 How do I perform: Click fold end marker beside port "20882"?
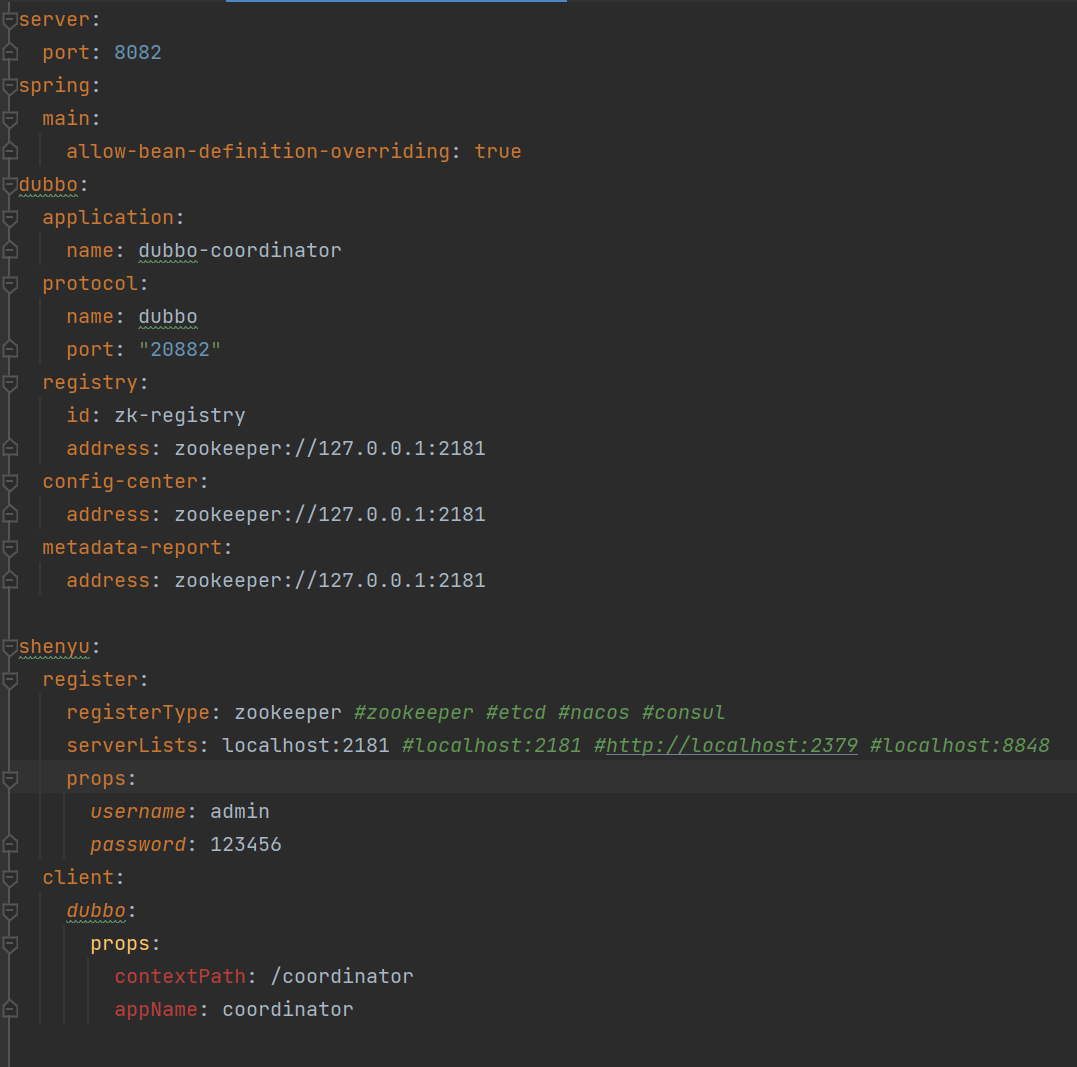coord(10,349)
